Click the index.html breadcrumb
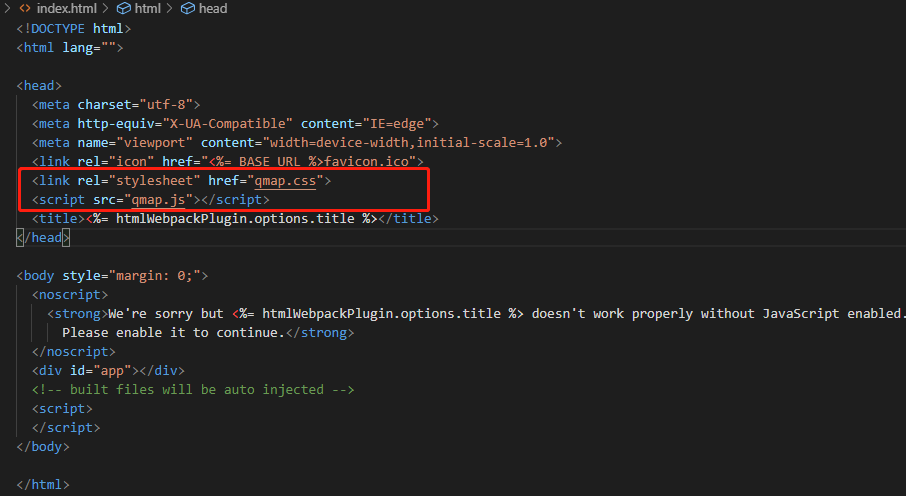This screenshot has width=906, height=496. 67,9
